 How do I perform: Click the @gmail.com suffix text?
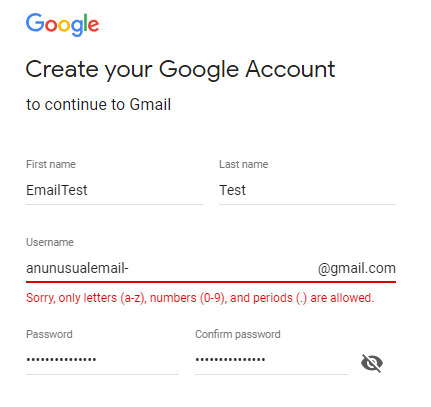coord(357,268)
